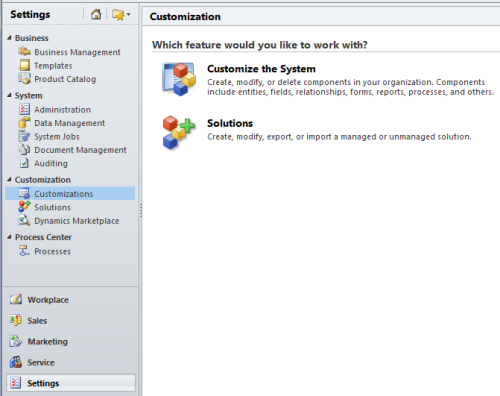Open the Customize the System link
Image resolution: width=500 pixels, height=396 pixels.
click(261, 69)
